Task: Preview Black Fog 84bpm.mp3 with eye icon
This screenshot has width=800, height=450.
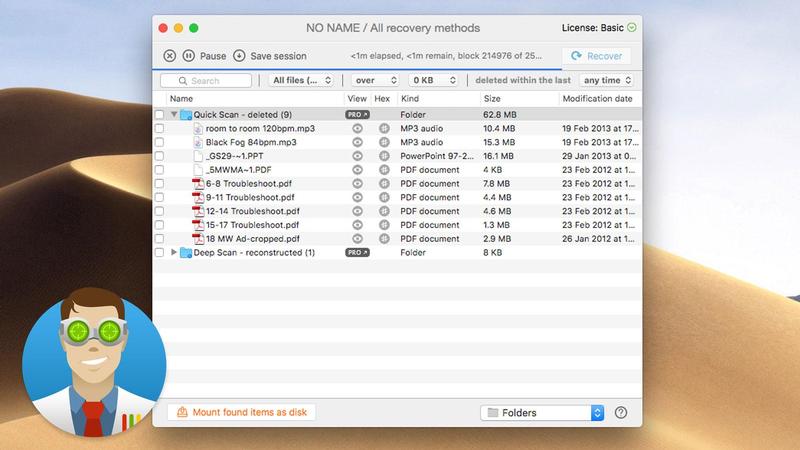Action: pos(357,143)
